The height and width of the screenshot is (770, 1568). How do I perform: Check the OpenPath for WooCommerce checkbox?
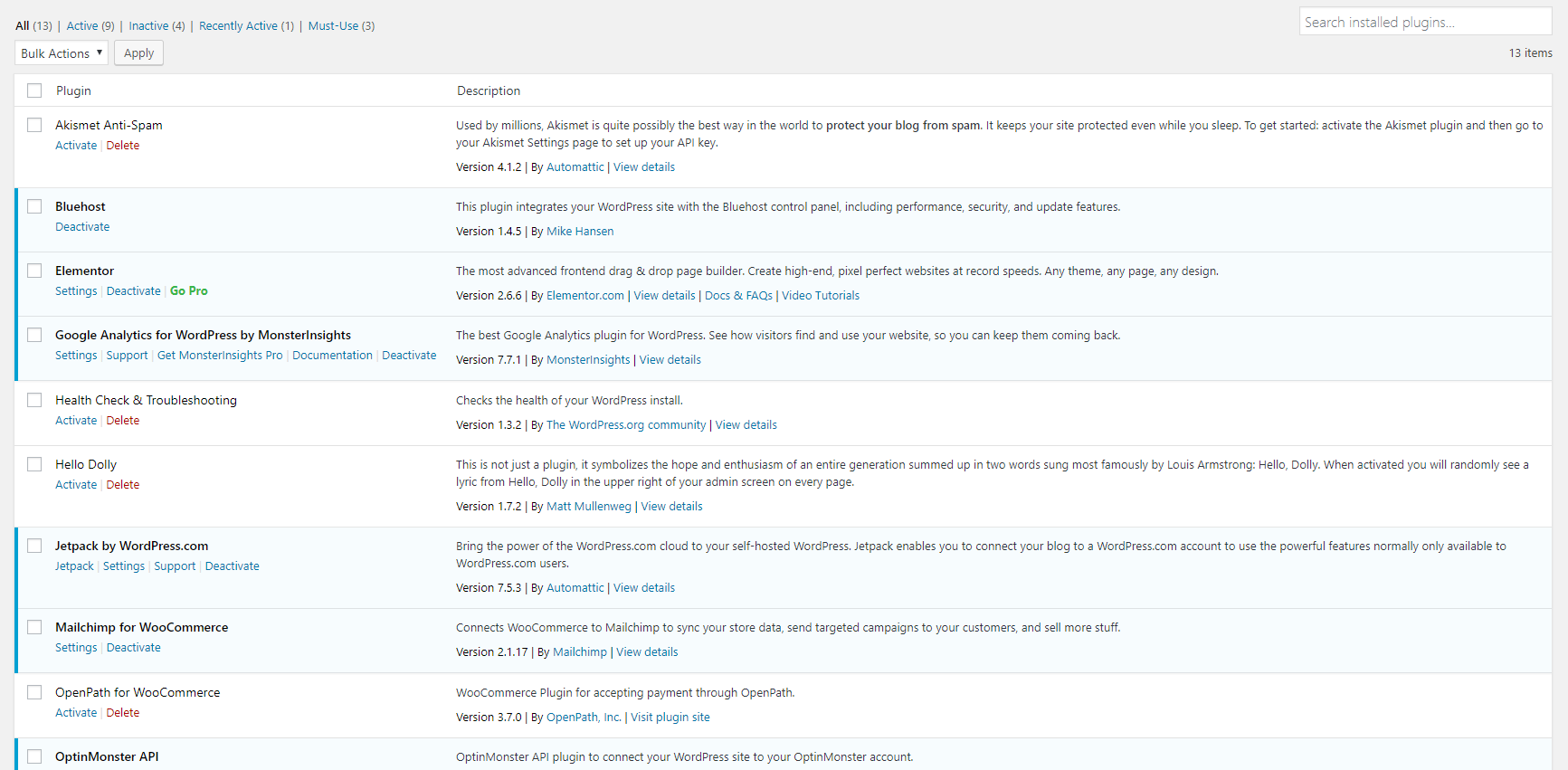[x=34, y=692]
